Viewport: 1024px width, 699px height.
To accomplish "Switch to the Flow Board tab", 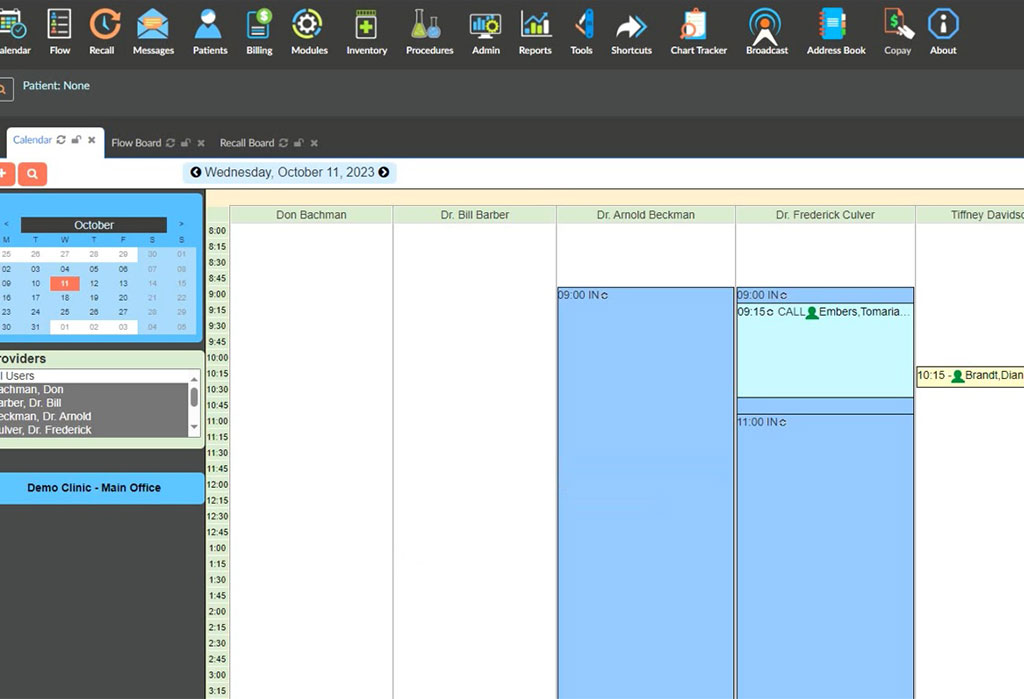I will pos(136,143).
